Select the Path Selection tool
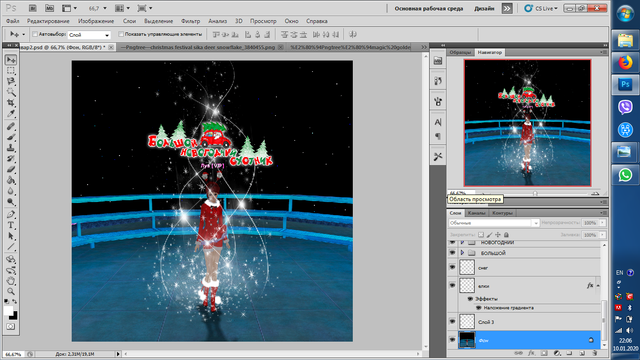The height and width of the screenshot is (360, 640). pos(11,236)
